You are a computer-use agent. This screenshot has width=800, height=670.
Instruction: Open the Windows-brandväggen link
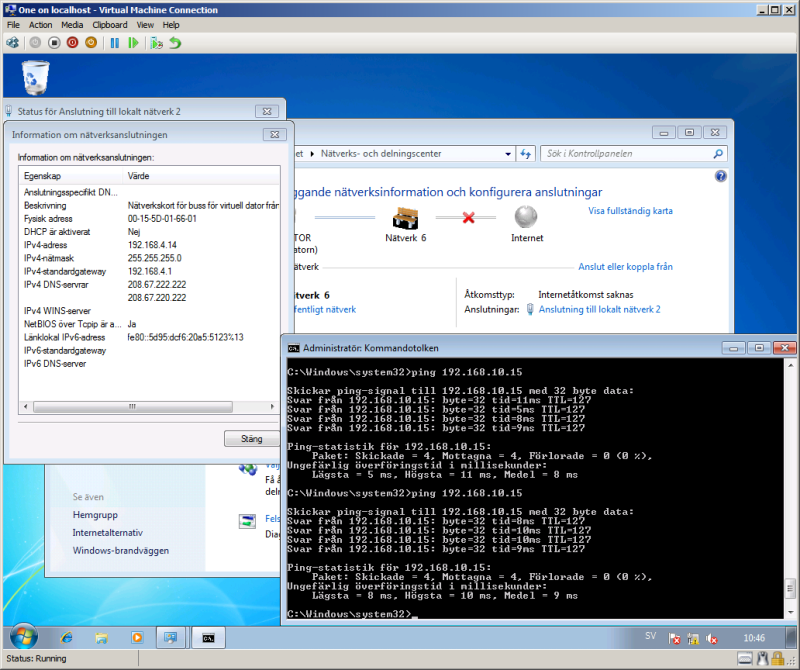(x=120, y=551)
